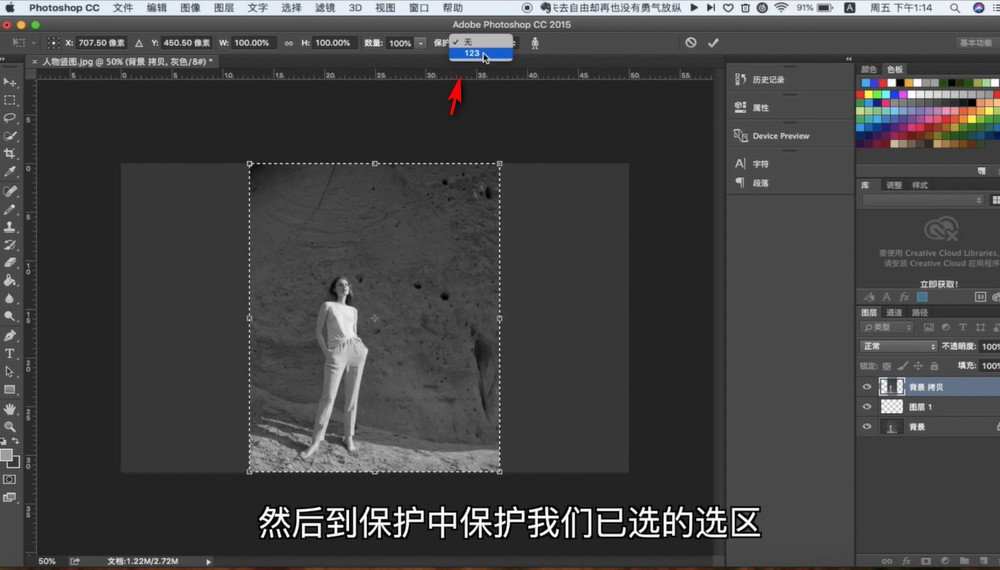Click the X position field
The image size is (1000, 570).
101,43
